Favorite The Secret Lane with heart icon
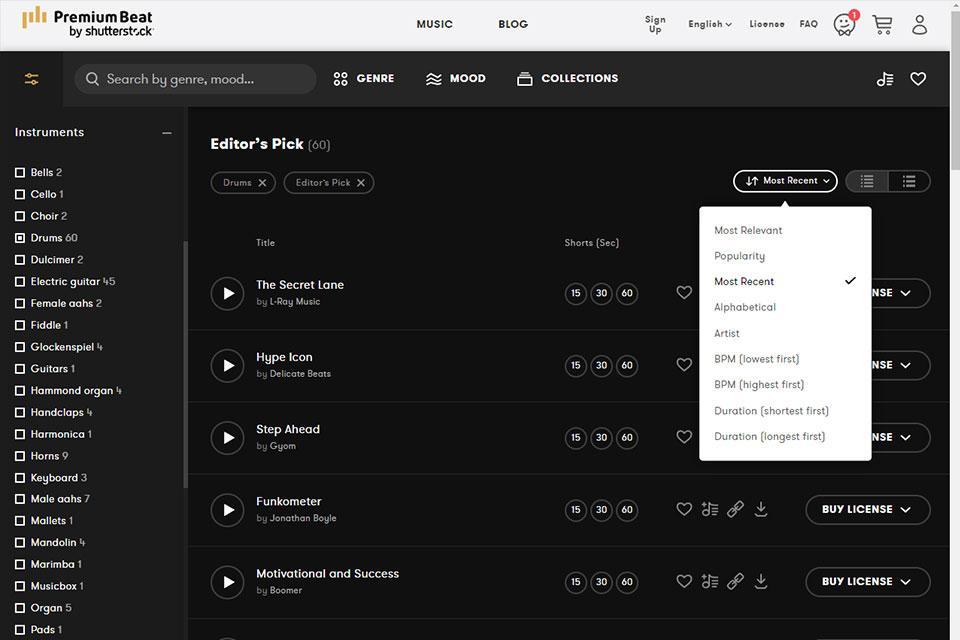 tap(684, 293)
